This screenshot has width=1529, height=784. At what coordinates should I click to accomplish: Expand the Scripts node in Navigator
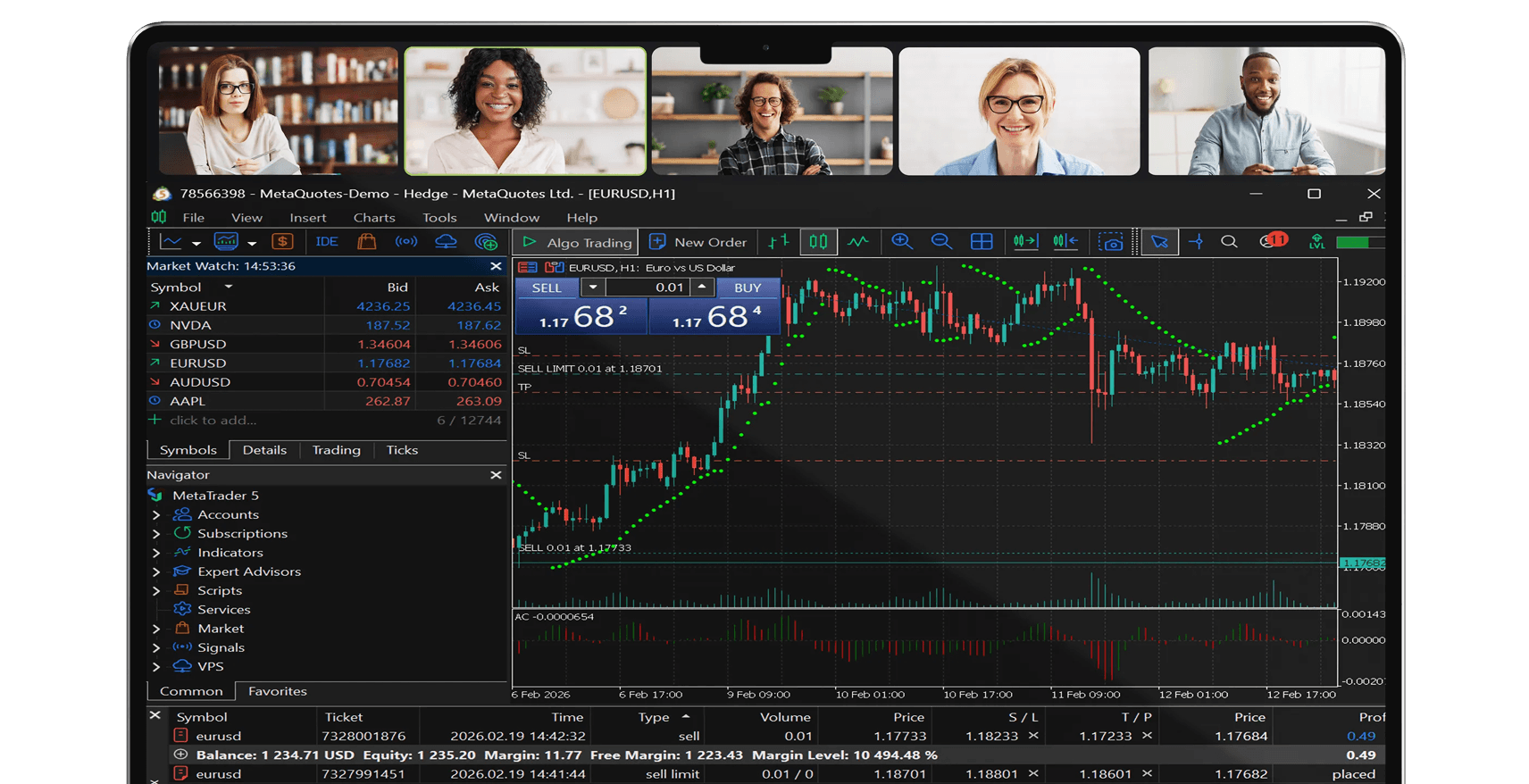click(156, 591)
